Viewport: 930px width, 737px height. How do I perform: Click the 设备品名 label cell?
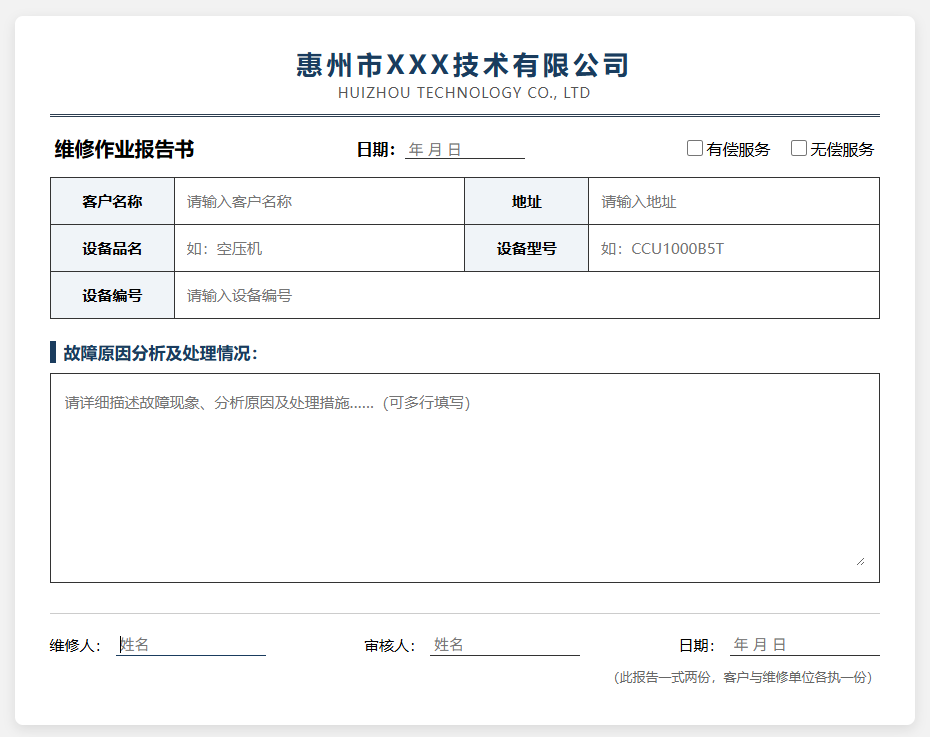click(112, 248)
